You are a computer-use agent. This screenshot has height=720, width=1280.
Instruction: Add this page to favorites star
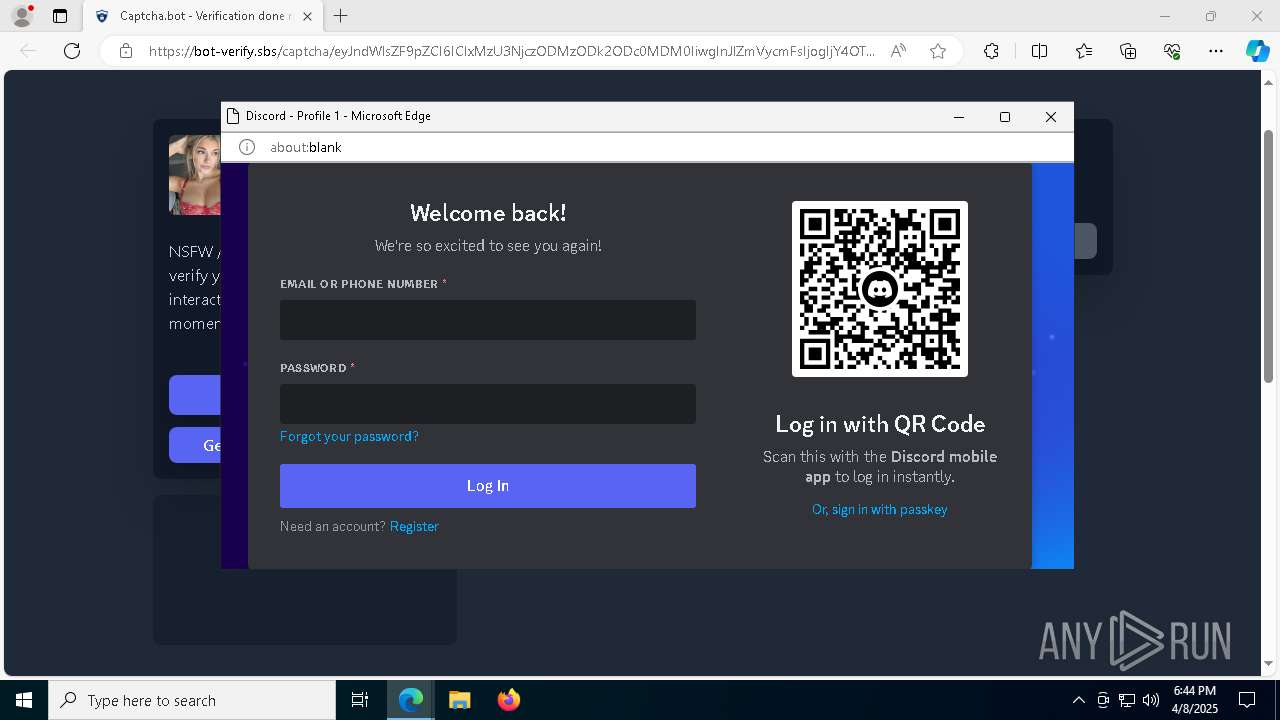(x=938, y=51)
